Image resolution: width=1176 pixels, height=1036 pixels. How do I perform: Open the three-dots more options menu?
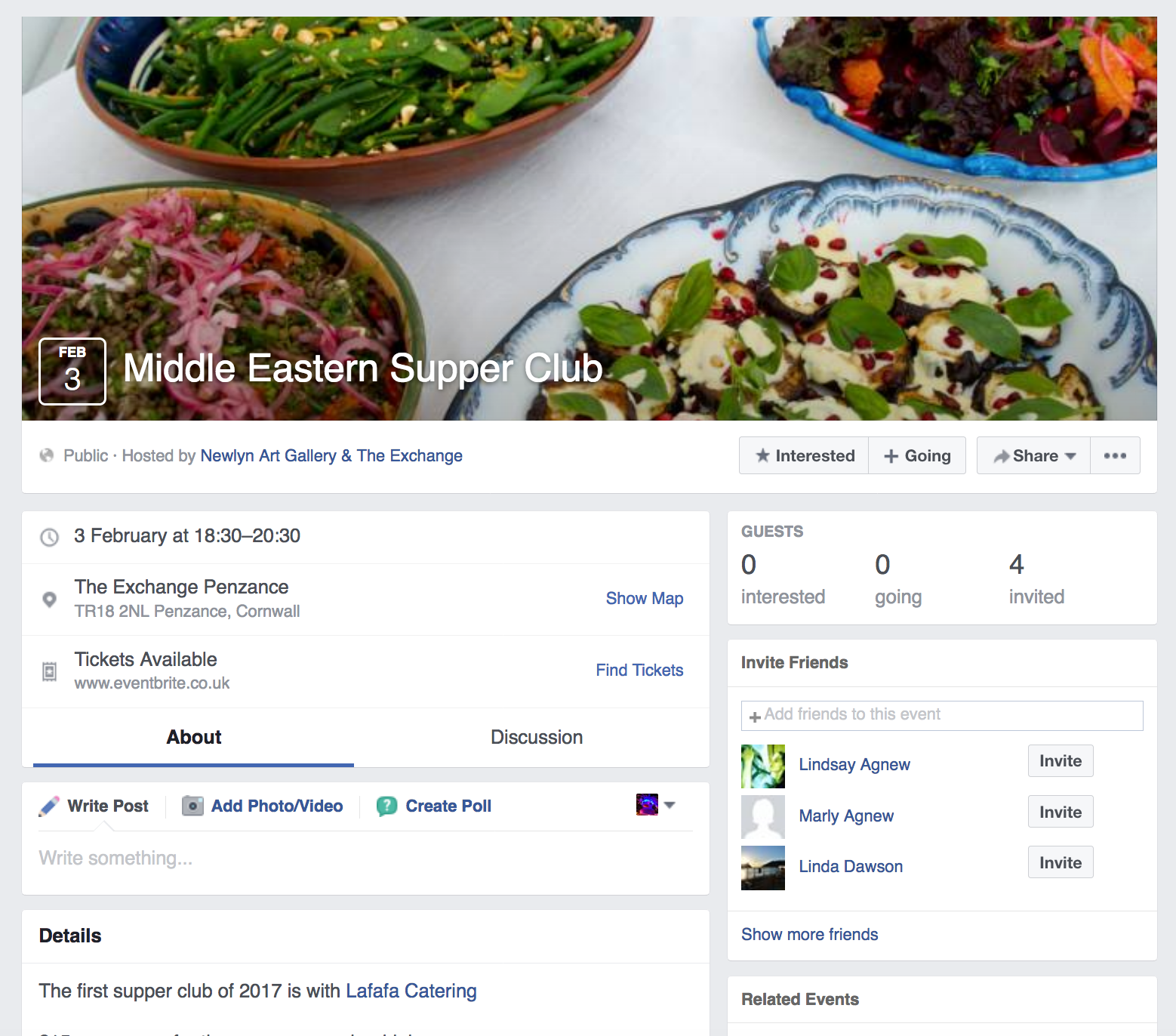1115,456
